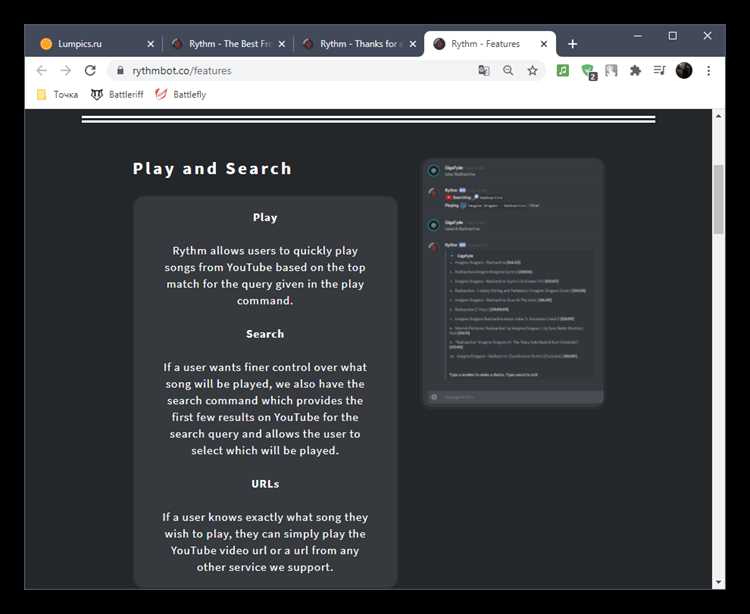The width and height of the screenshot is (750, 614).
Task: Open the Chrome three-dot menu
Action: 708,71
